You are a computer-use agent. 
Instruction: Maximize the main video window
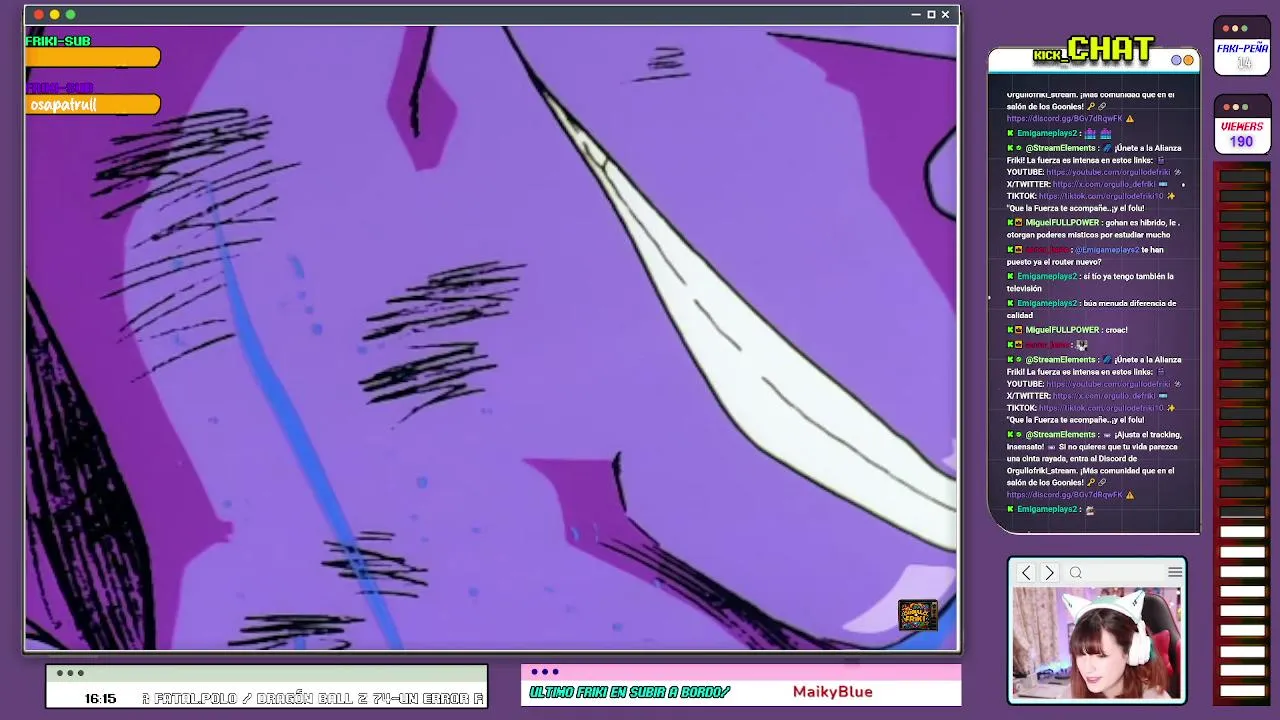pyautogui.click(x=931, y=14)
